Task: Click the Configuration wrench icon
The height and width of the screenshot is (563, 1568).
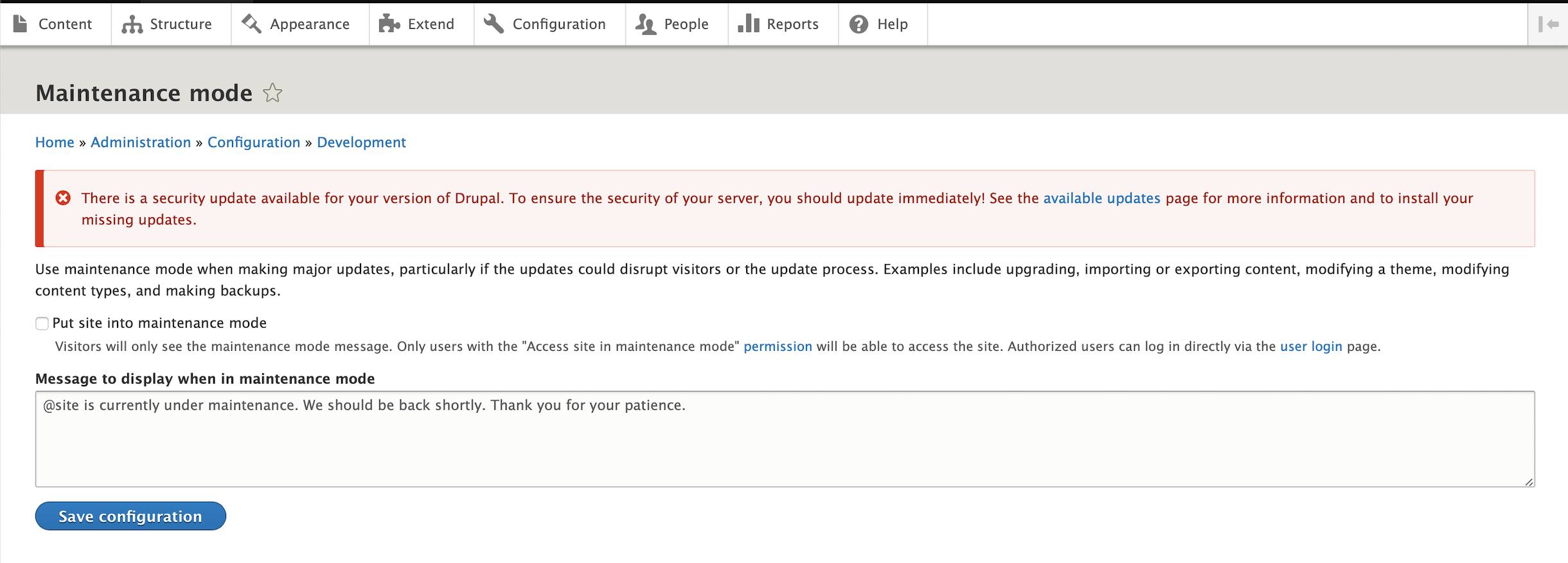Action: [x=494, y=24]
